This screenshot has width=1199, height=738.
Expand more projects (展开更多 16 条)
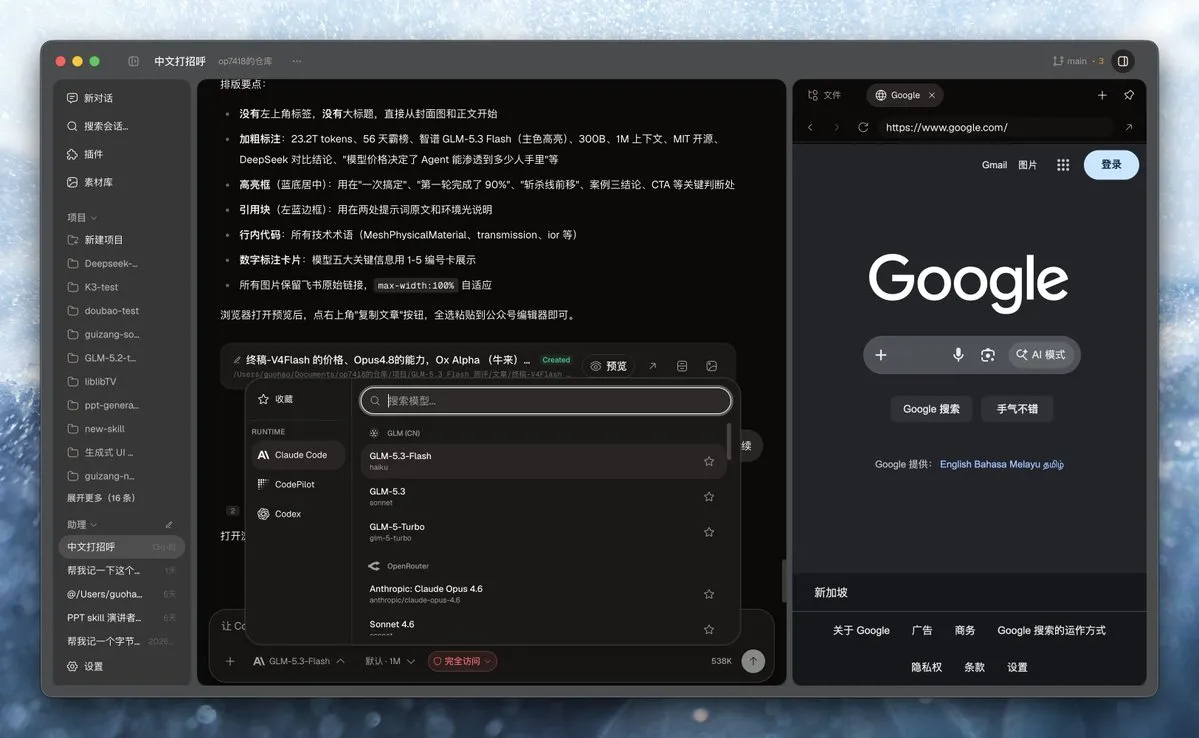click(101, 498)
